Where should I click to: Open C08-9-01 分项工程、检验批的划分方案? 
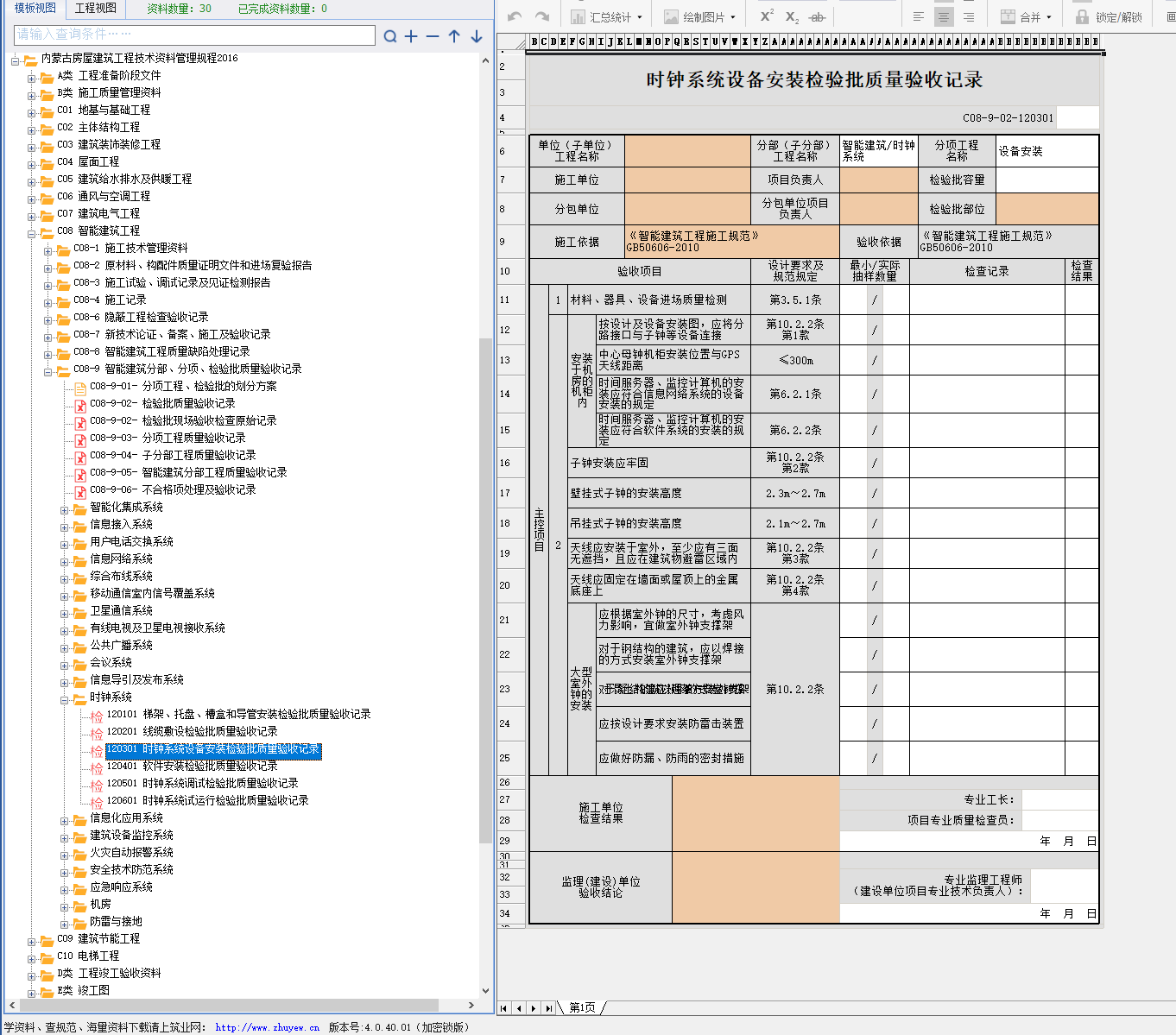[183, 386]
